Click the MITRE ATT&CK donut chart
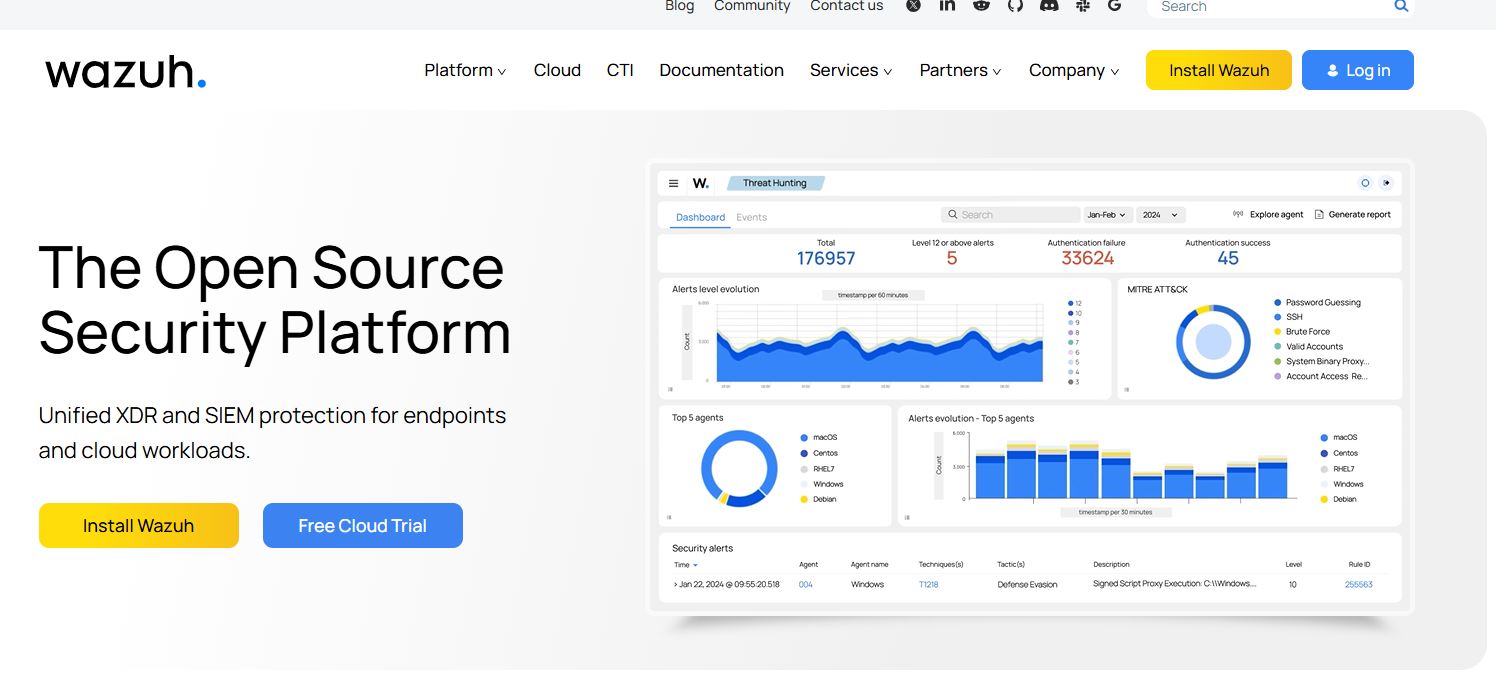Screen dimensions: 1496x681 [x=1213, y=341]
